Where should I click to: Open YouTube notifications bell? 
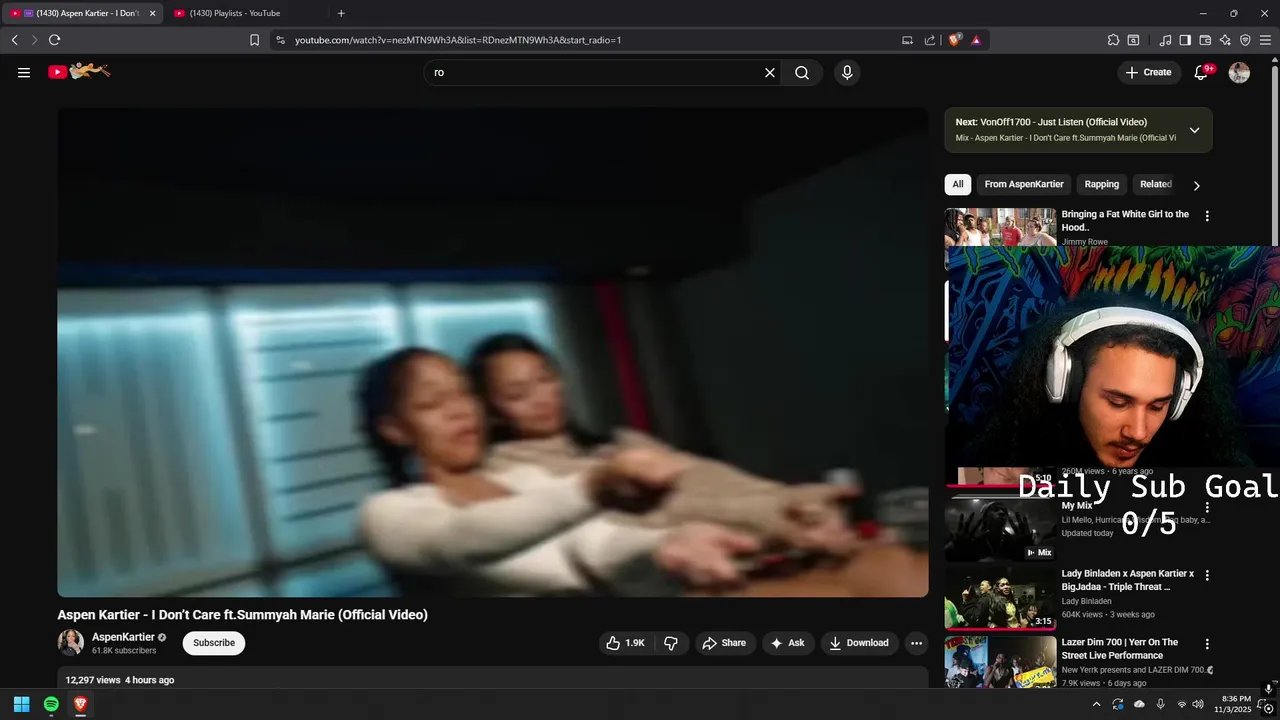coord(1202,72)
